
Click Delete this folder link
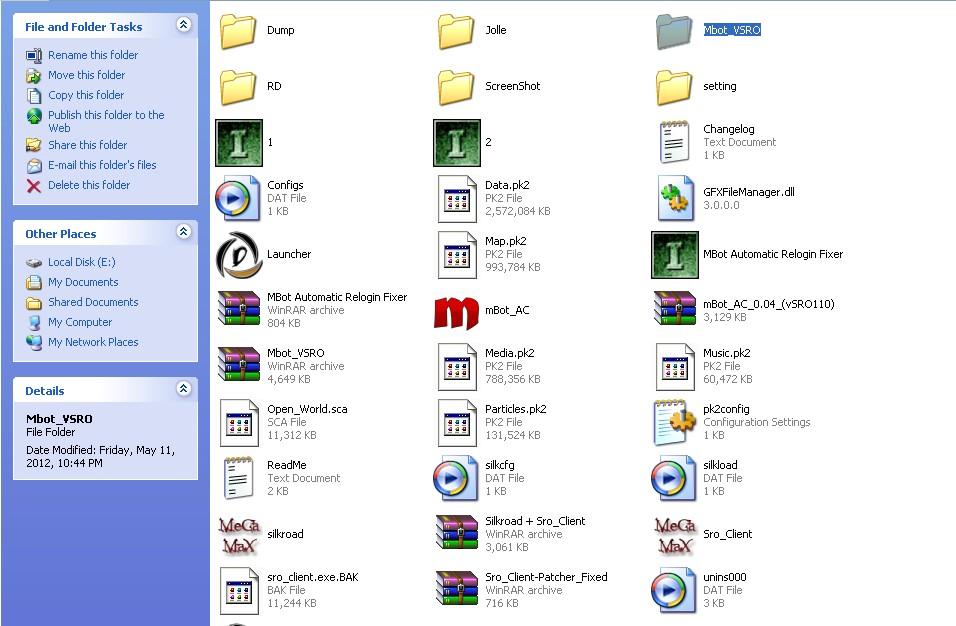click(89, 185)
